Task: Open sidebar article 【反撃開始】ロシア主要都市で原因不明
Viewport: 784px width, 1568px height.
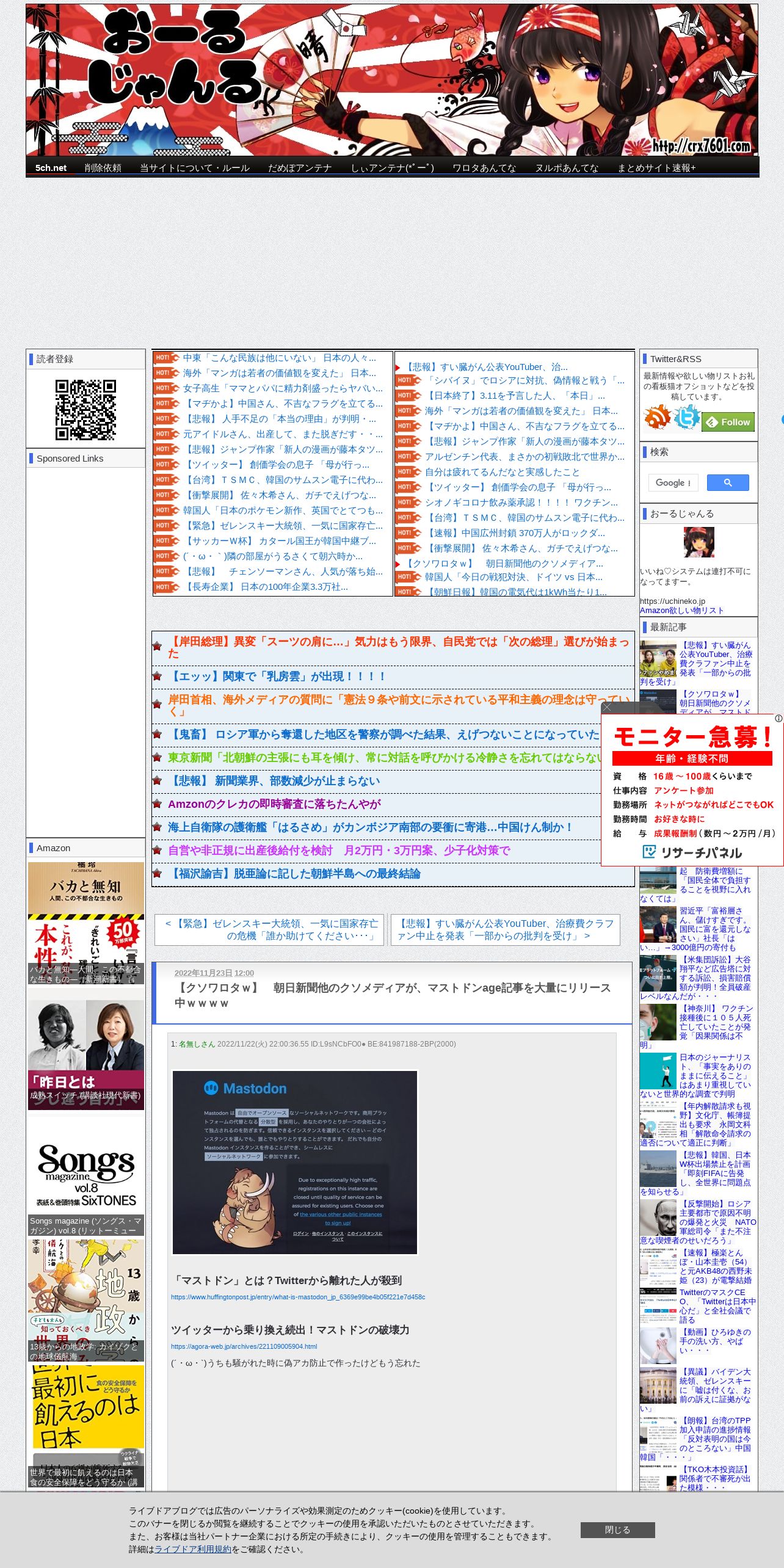Action: tap(698, 1222)
